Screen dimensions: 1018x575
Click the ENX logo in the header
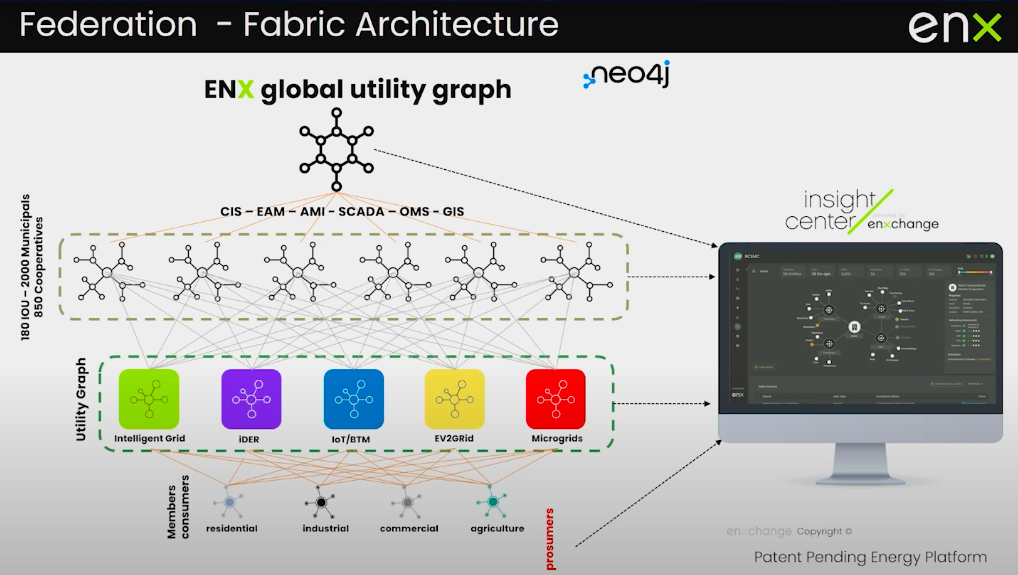(x=954, y=27)
